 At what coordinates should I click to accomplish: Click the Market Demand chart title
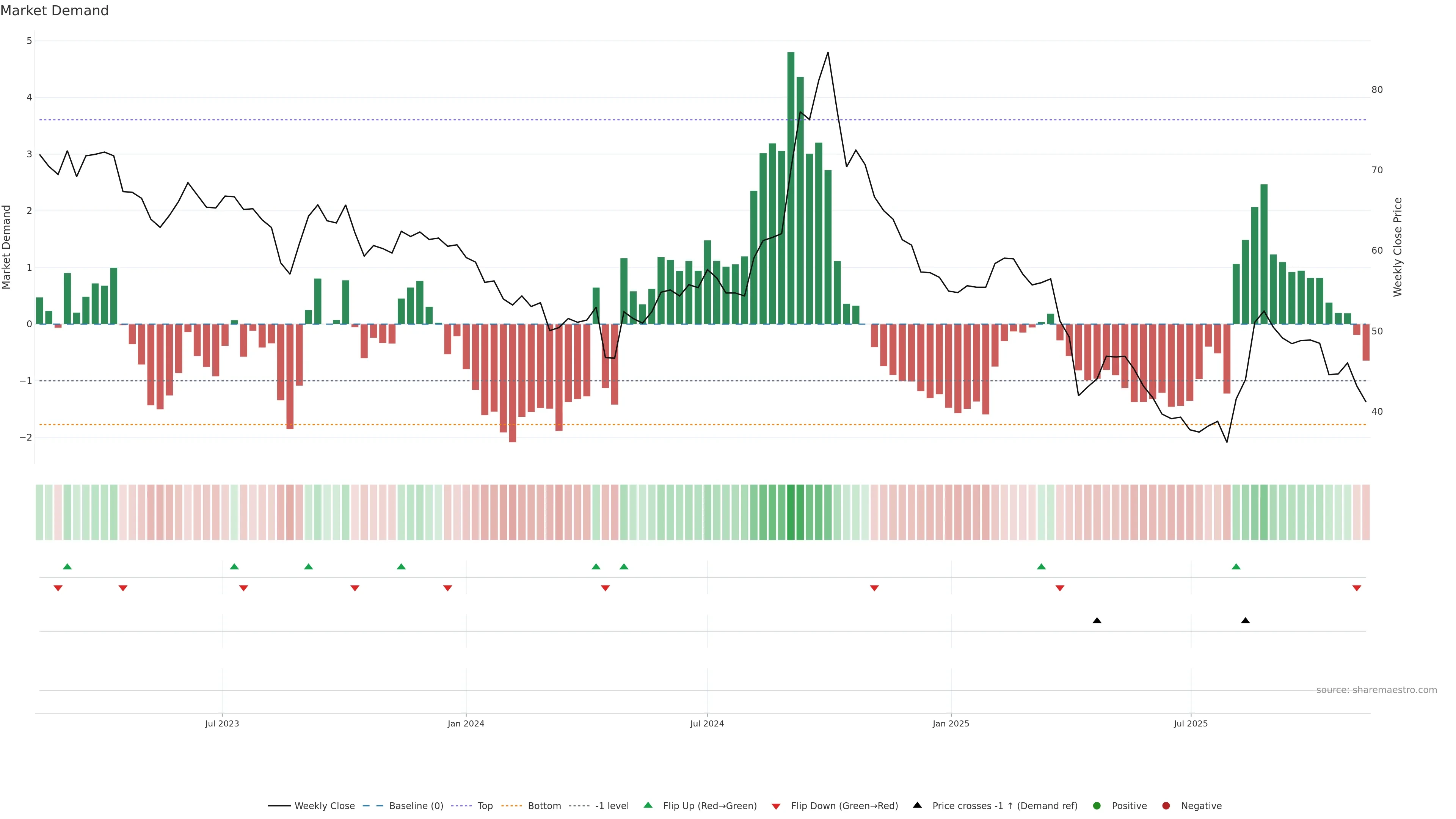pyautogui.click(x=54, y=11)
